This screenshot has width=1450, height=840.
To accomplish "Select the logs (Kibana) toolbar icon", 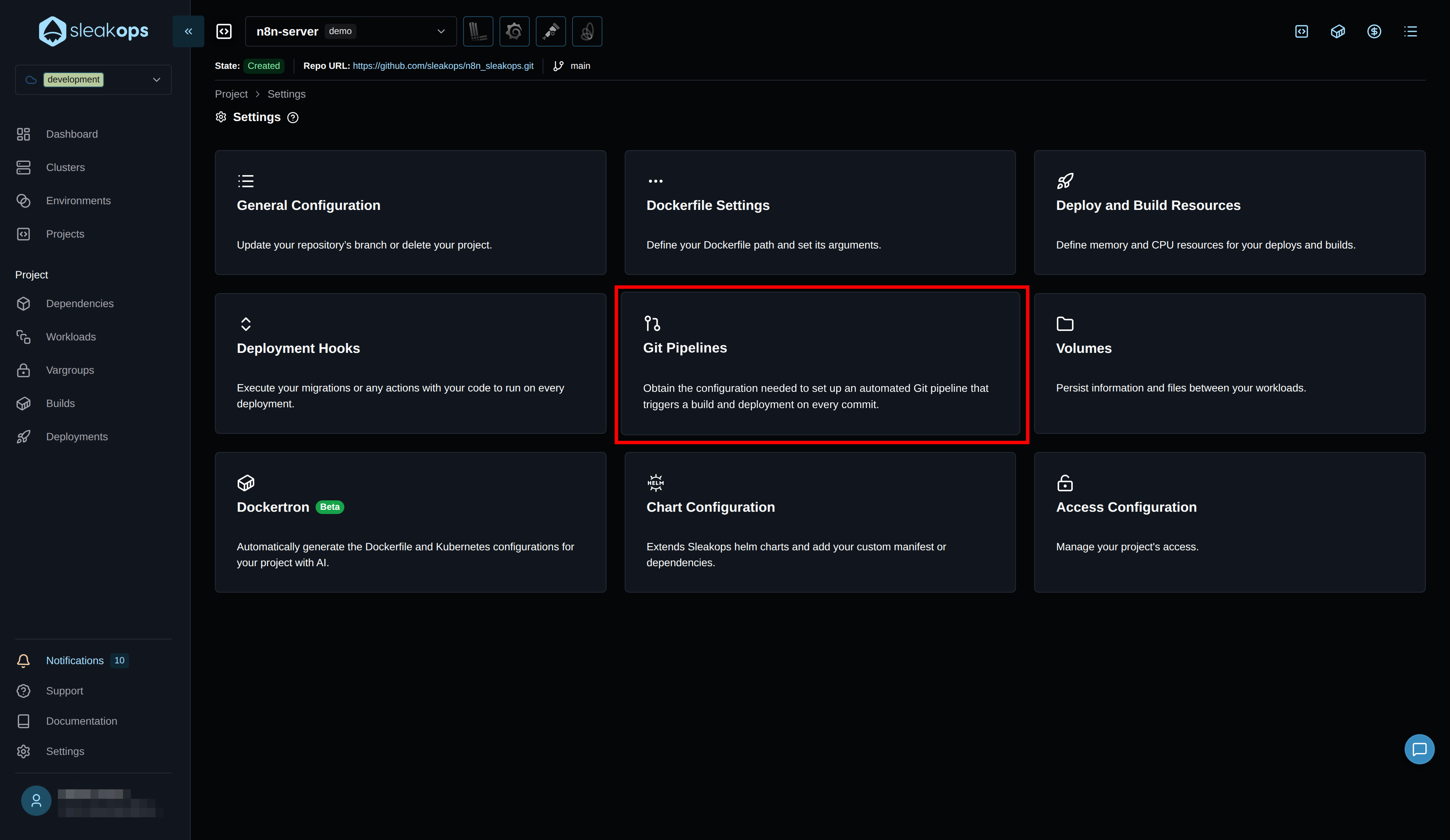I will pyautogui.click(x=478, y=31).
